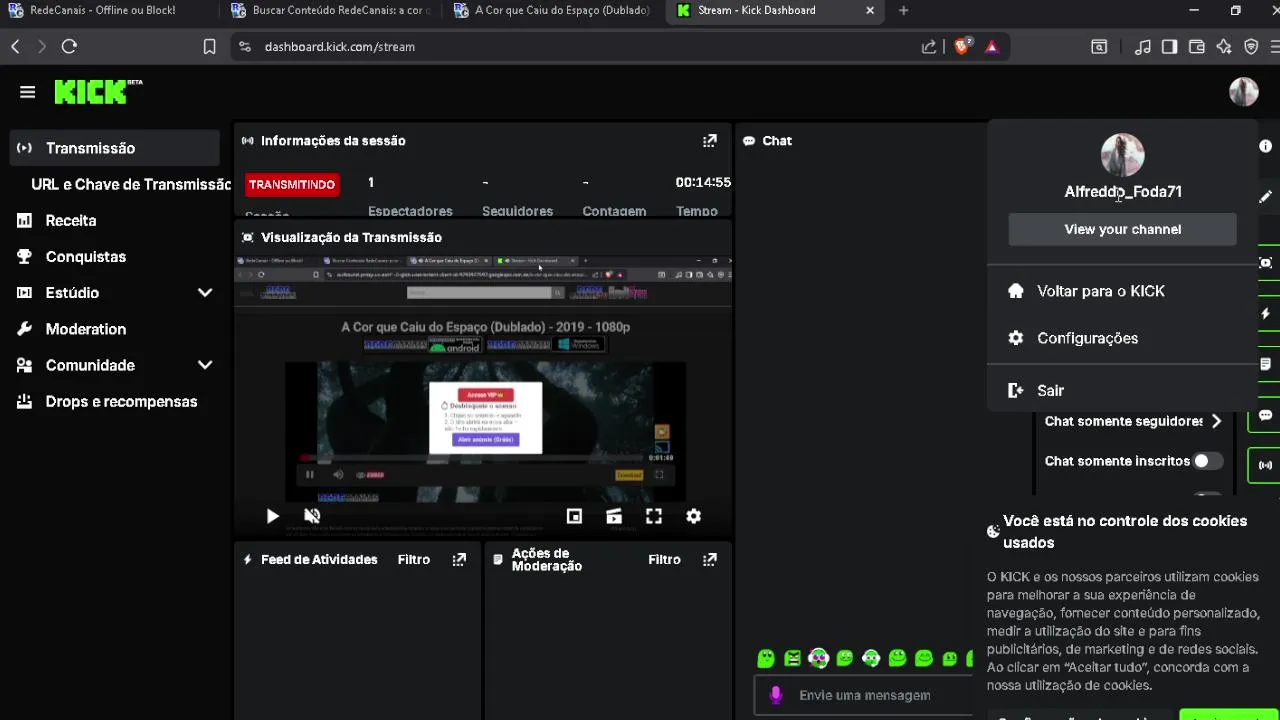The image size is (1280, 720).
Task: Pop out Informações da sessão panel
Action: [710, 141]
